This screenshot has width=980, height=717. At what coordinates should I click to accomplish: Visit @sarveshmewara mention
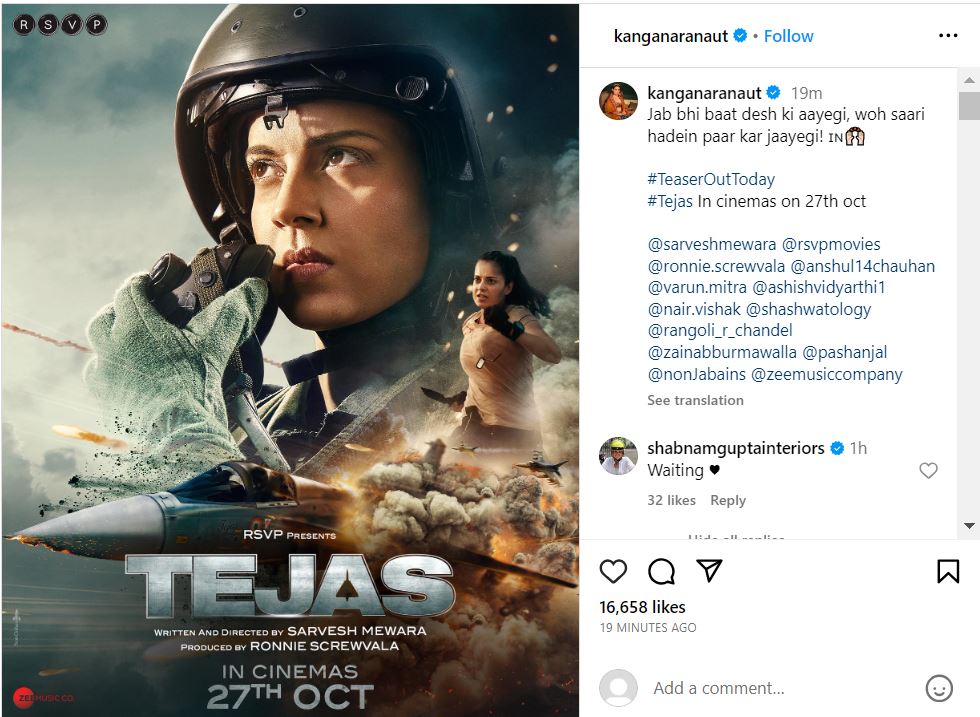(712, 244)
